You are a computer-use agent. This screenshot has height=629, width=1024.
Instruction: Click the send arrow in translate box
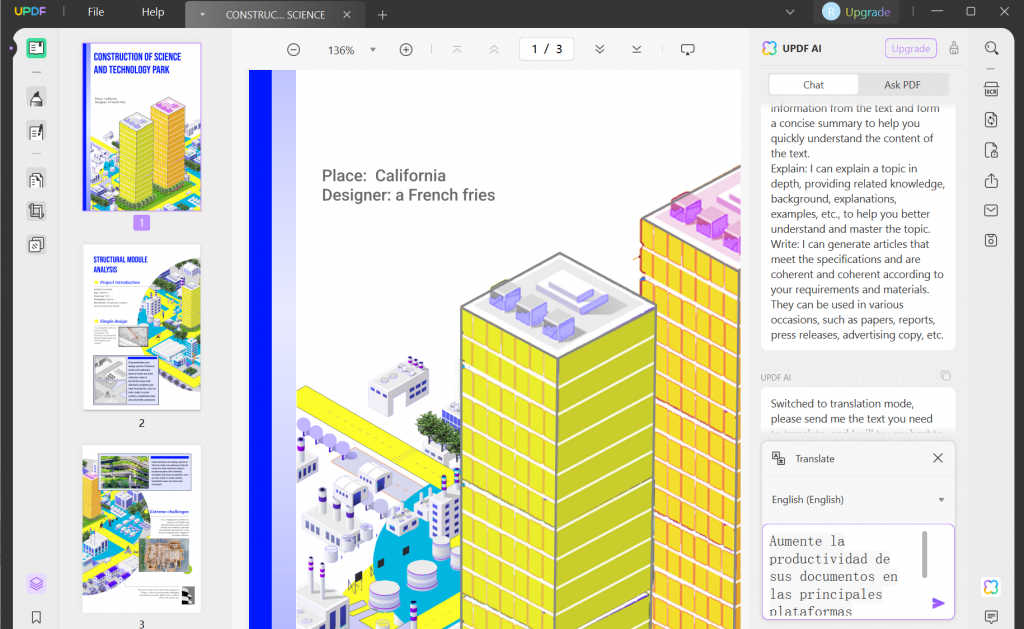coord(938,603)
